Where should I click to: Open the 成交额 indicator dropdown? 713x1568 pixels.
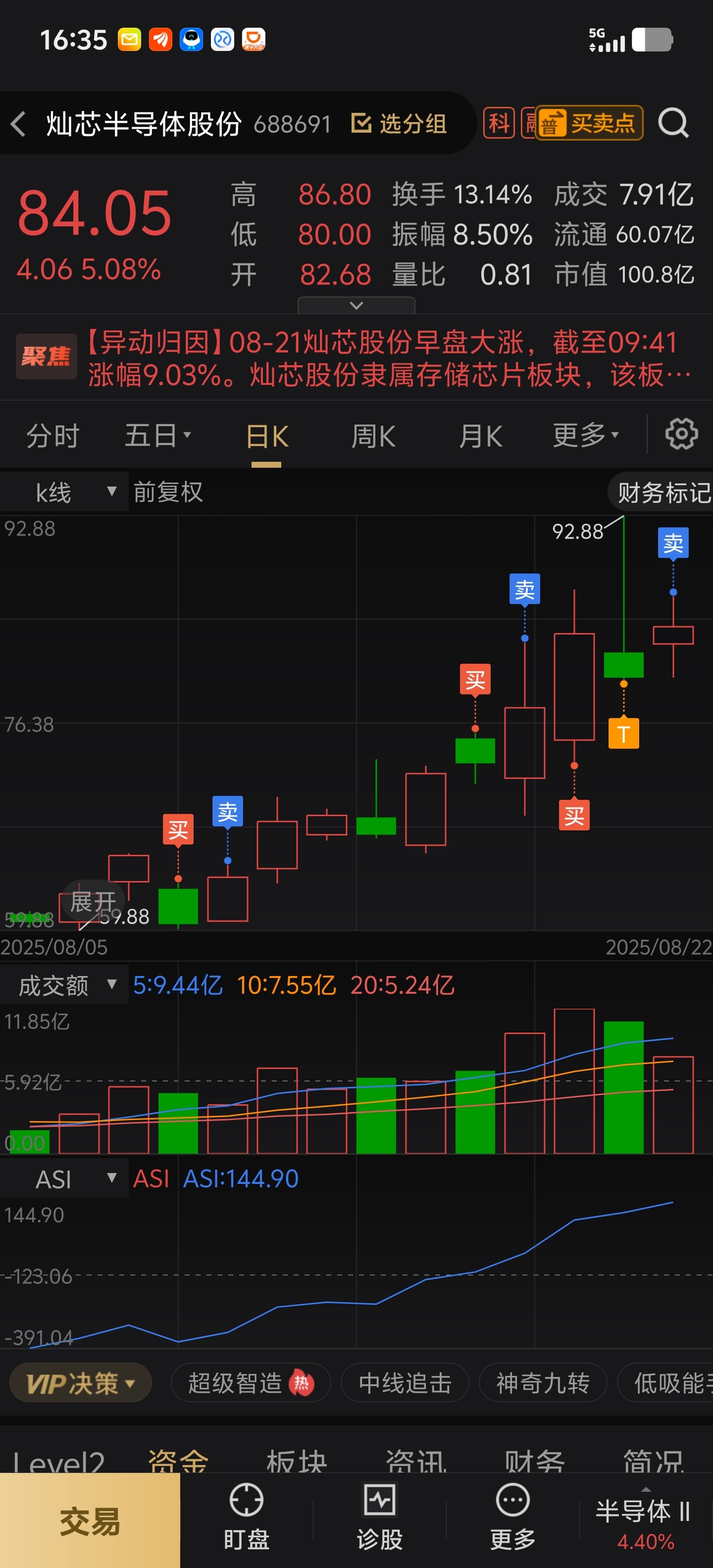coord(64,985)
